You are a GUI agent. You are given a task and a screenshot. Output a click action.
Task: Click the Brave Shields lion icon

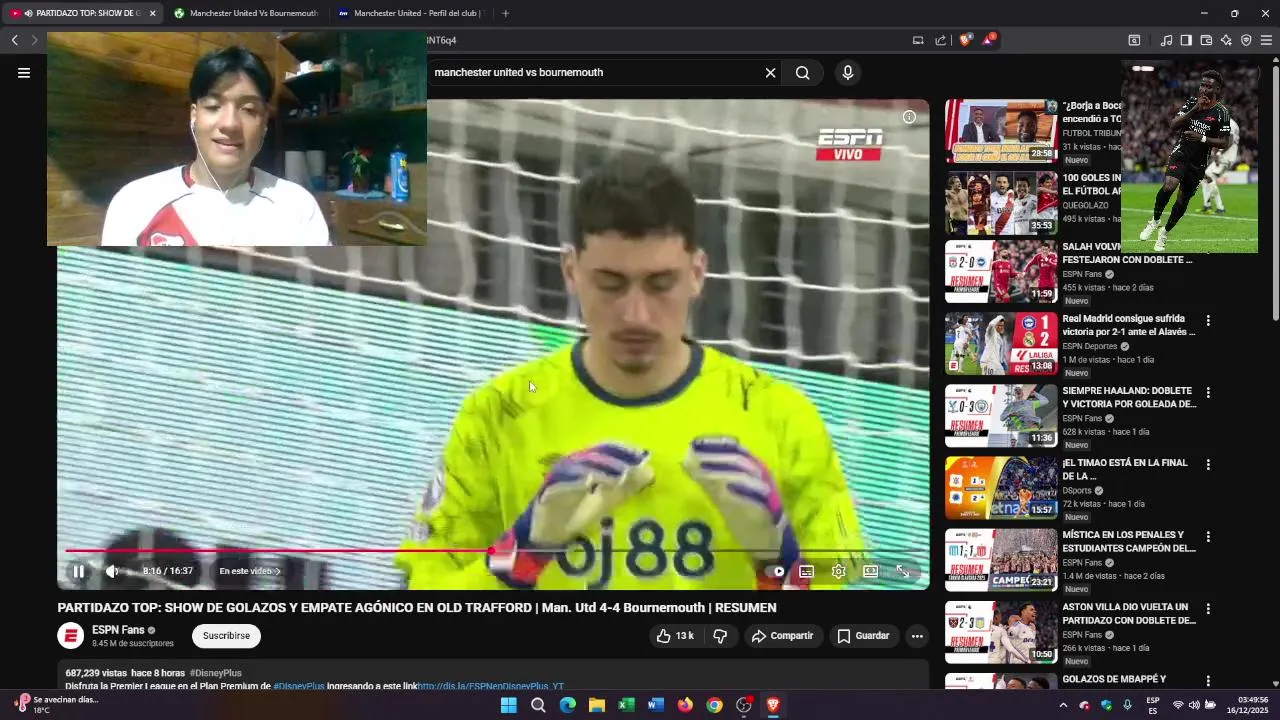965,40
